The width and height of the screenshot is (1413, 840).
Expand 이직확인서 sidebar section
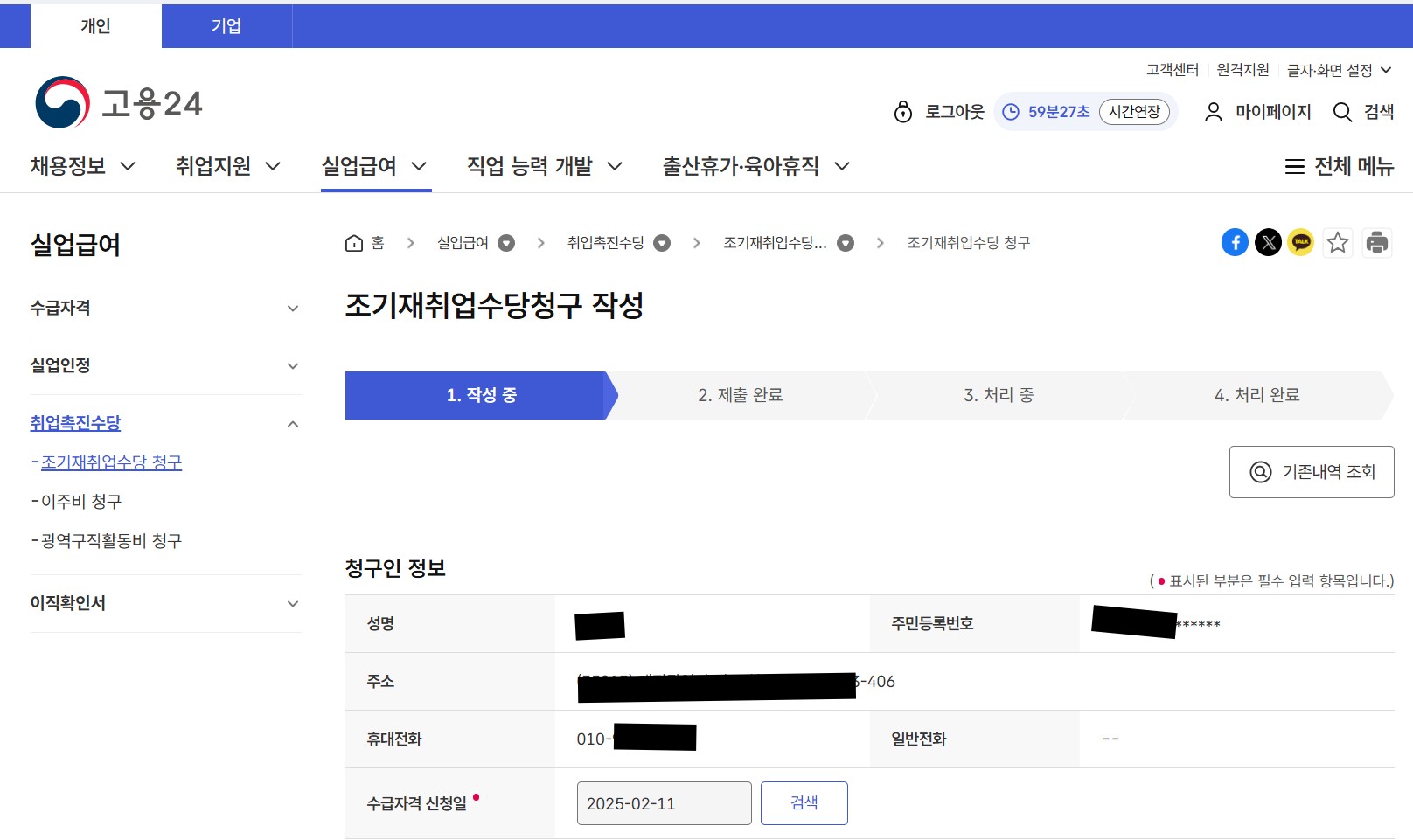coord(293,603)
